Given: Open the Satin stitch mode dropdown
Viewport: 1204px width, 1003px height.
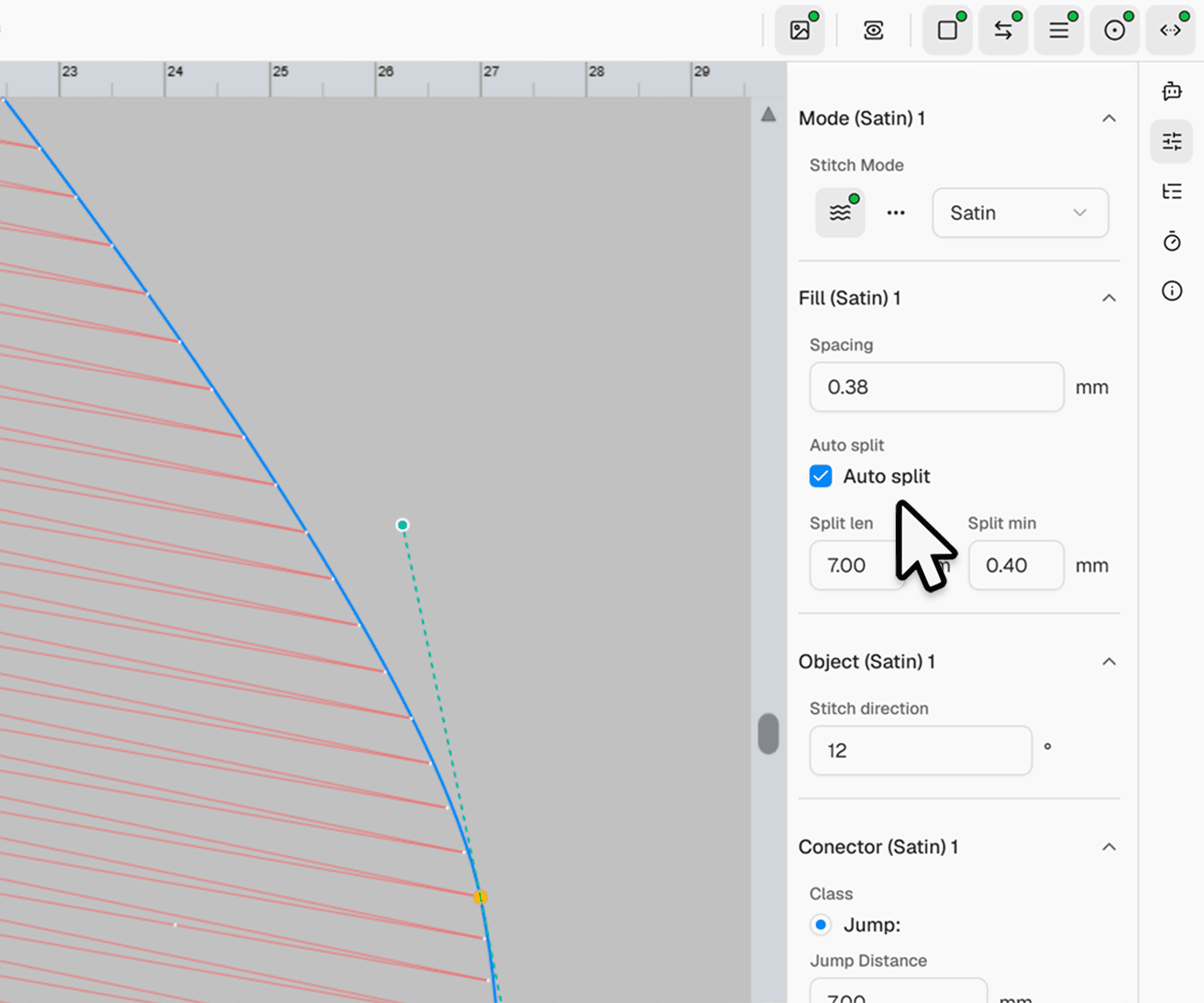Looking at the screenshot, I should coord(1020,213).
